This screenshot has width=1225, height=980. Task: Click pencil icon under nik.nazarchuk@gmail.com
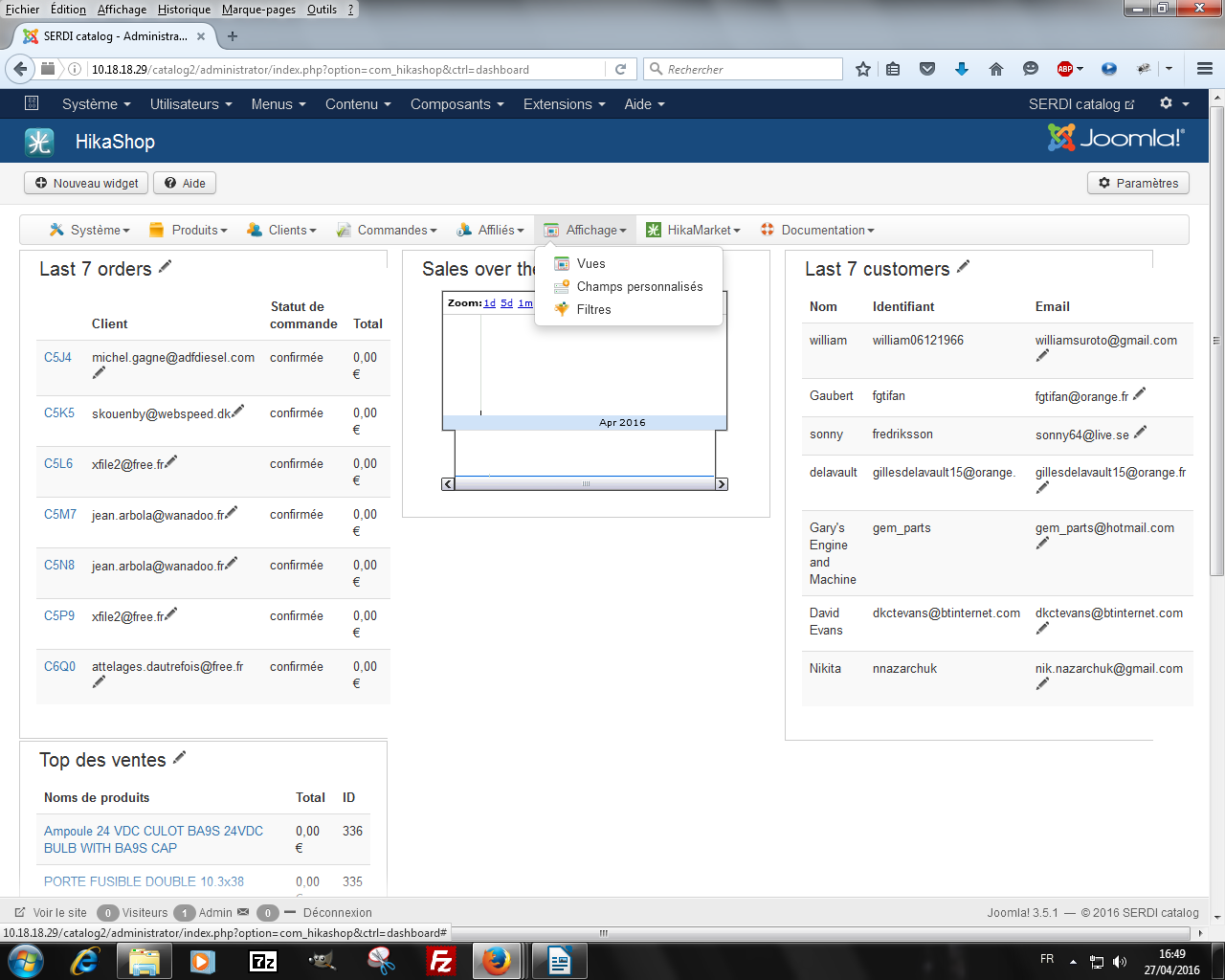coord(1042,684)
